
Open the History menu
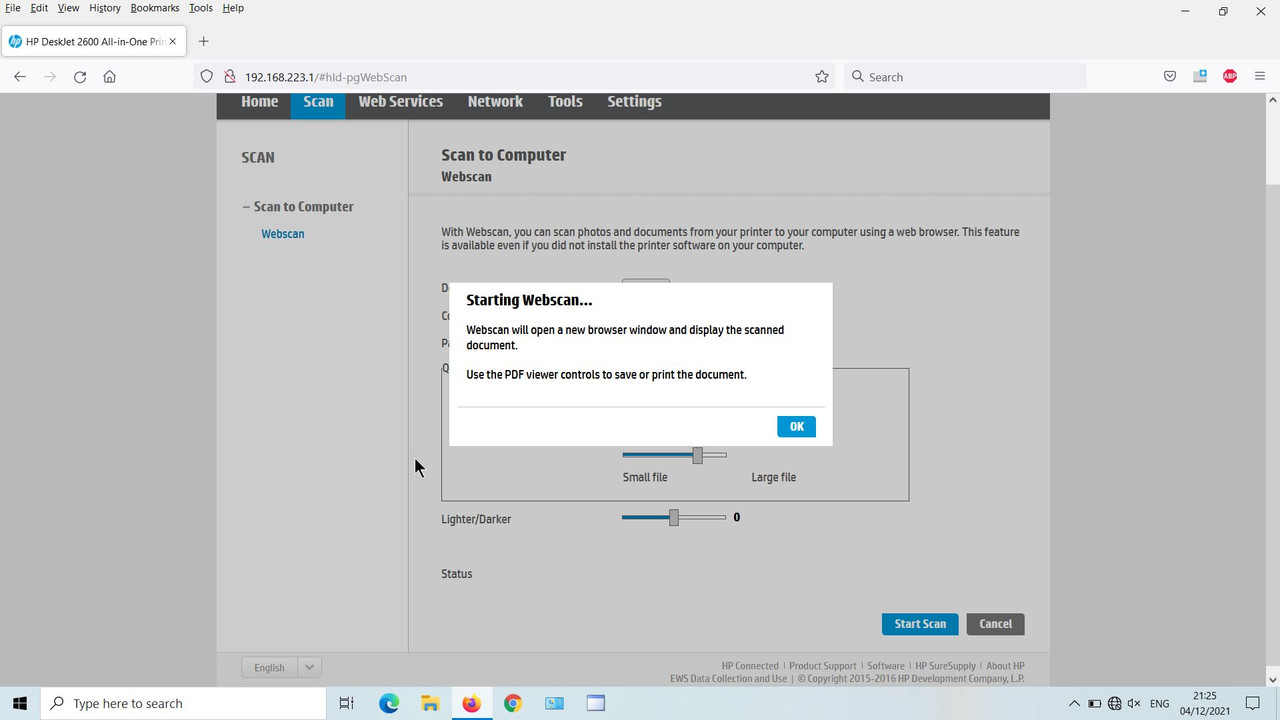pos(105,8)
